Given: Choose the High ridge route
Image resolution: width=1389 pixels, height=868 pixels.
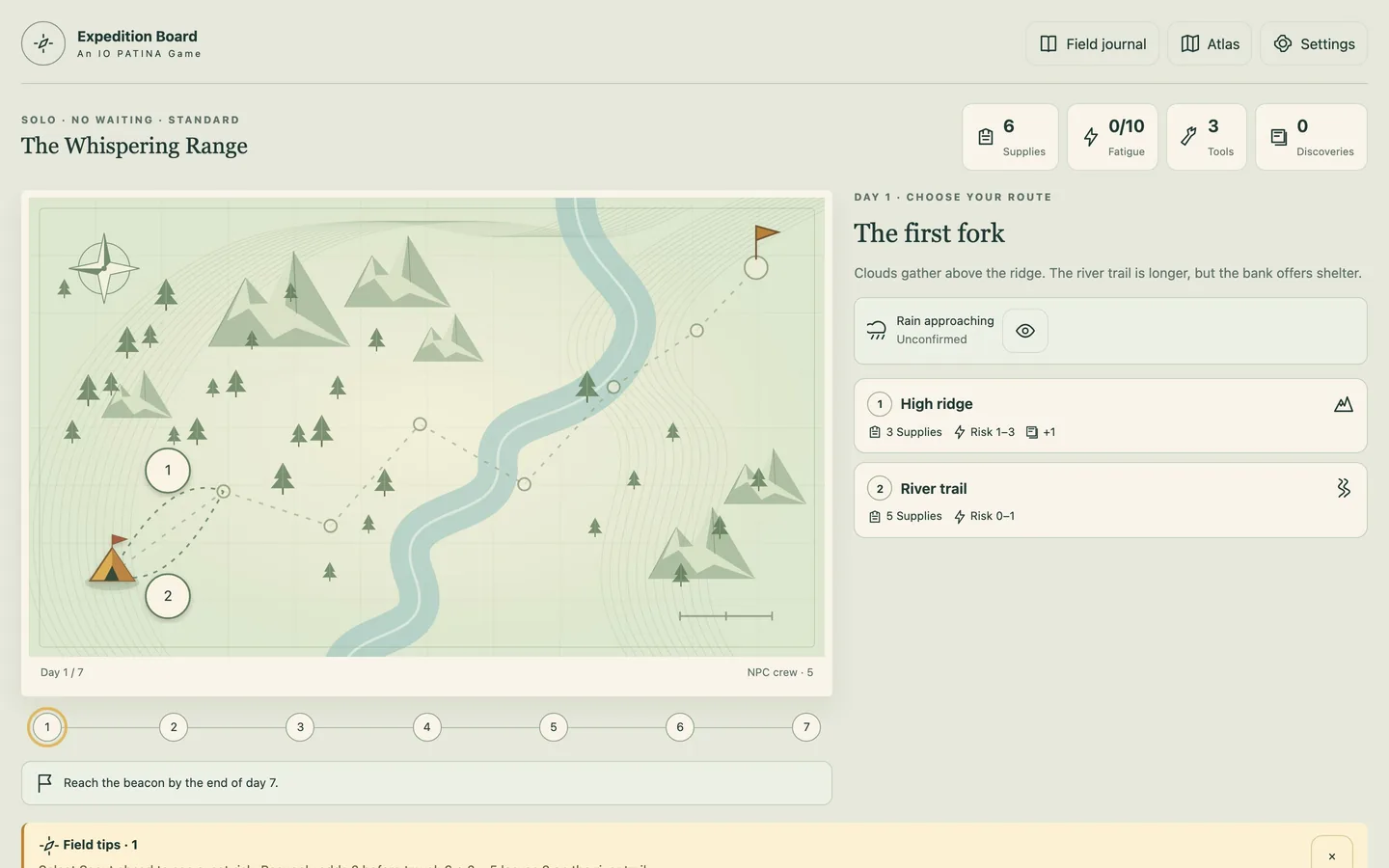Looking at the screenshot, I should click(1110, 416).
